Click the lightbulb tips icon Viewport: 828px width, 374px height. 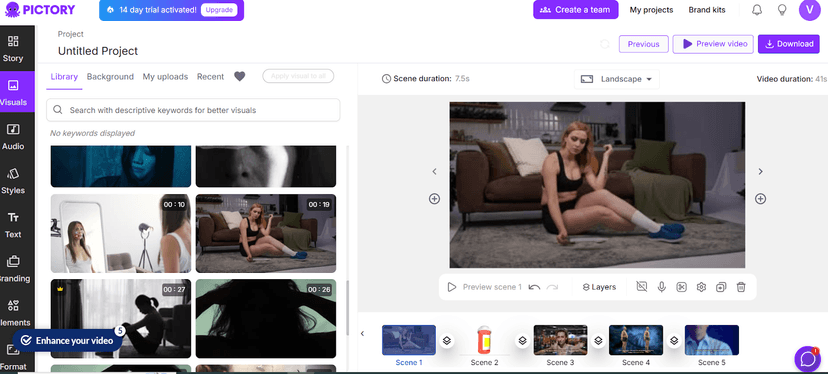click(782, 10)
